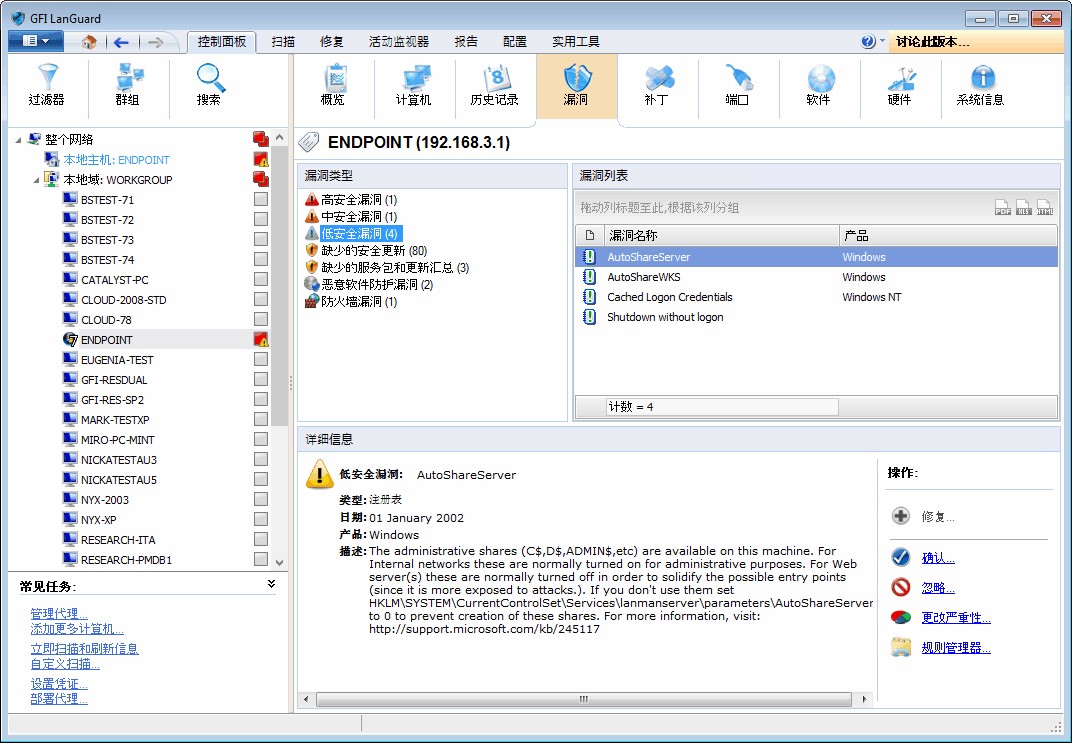Screen dimensions: 1072x743
Task: Export vulnerability list to XLS
Action: click(1023, 207)
